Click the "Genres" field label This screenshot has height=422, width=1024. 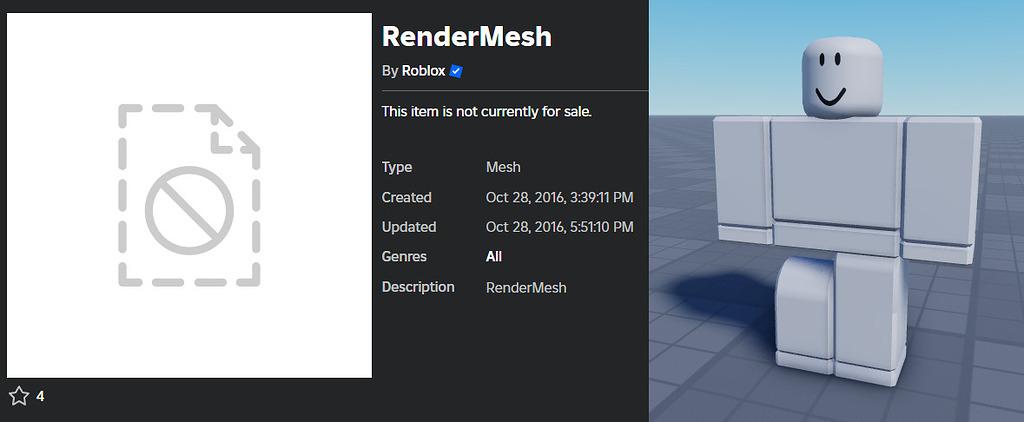pyautogui.click(x=404, y=257)
